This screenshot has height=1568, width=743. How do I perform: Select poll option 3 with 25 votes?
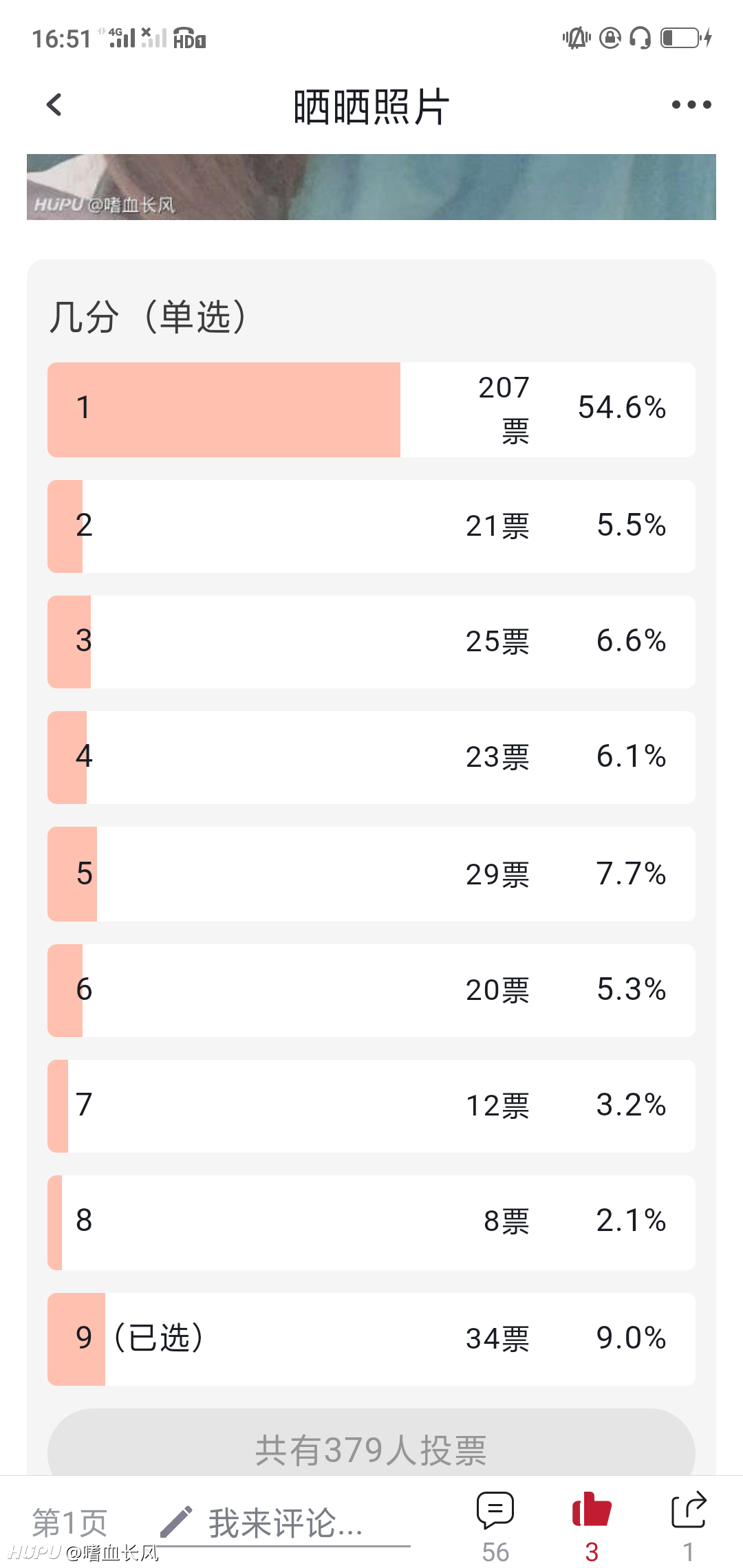(371, 642)
